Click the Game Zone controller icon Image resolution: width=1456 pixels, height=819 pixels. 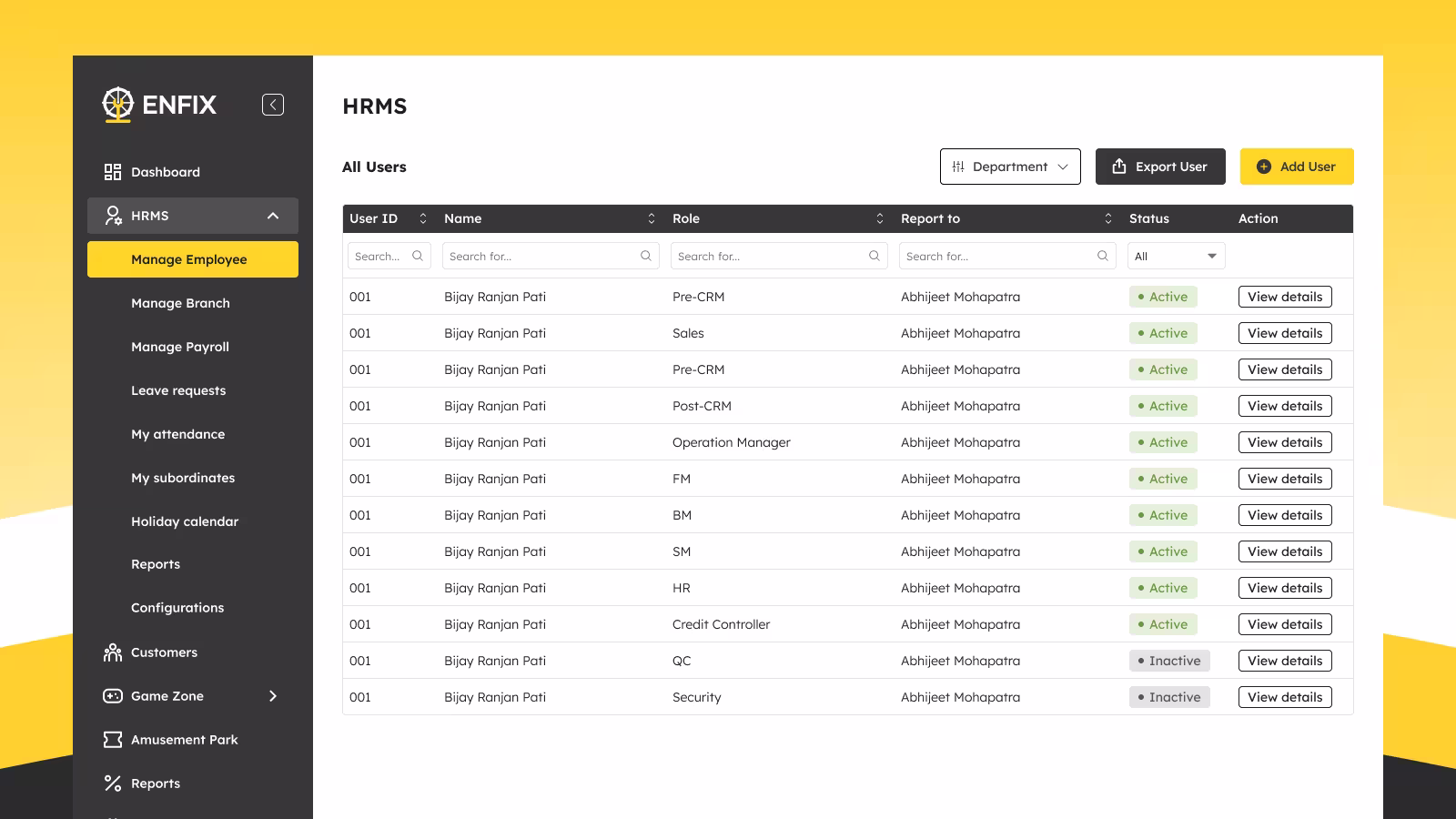point(113,696)
